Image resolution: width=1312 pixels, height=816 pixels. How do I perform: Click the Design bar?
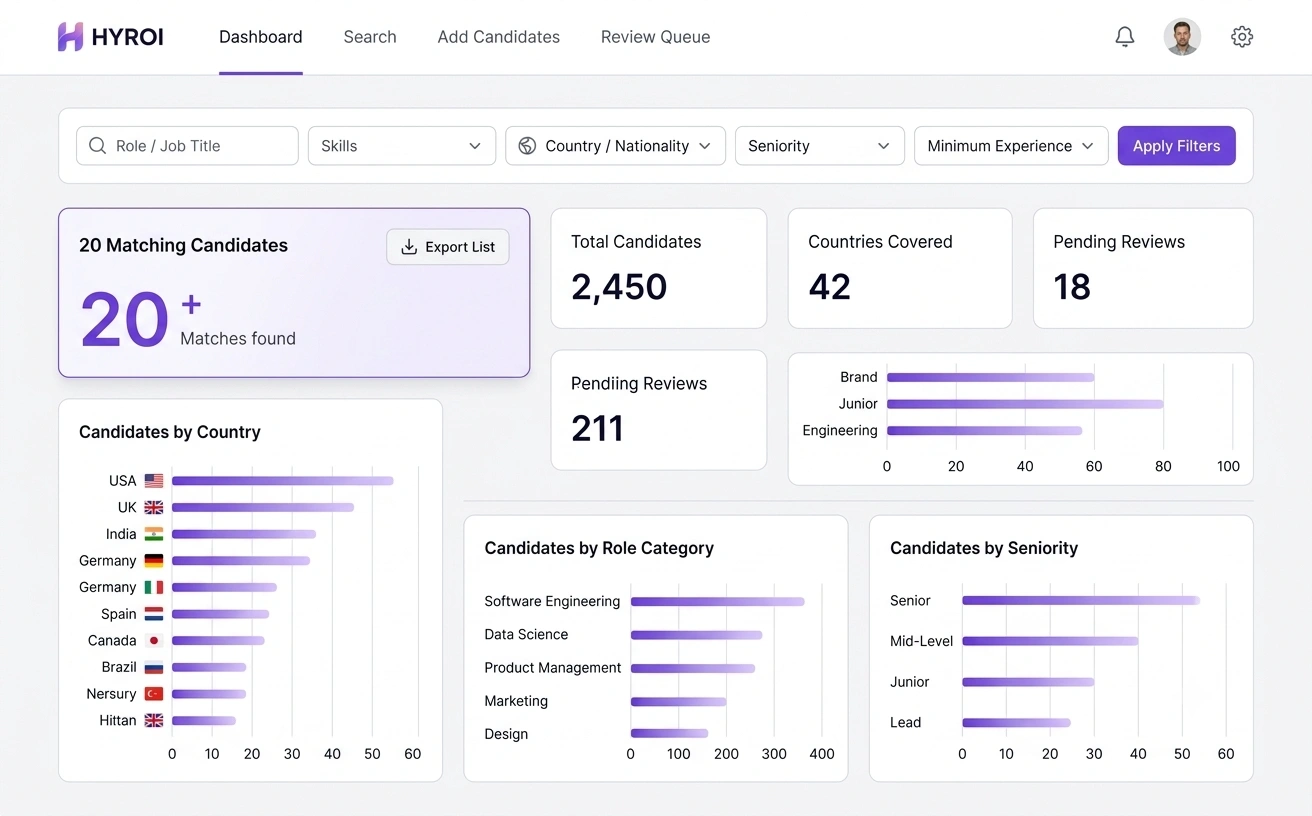click(670, 733)
